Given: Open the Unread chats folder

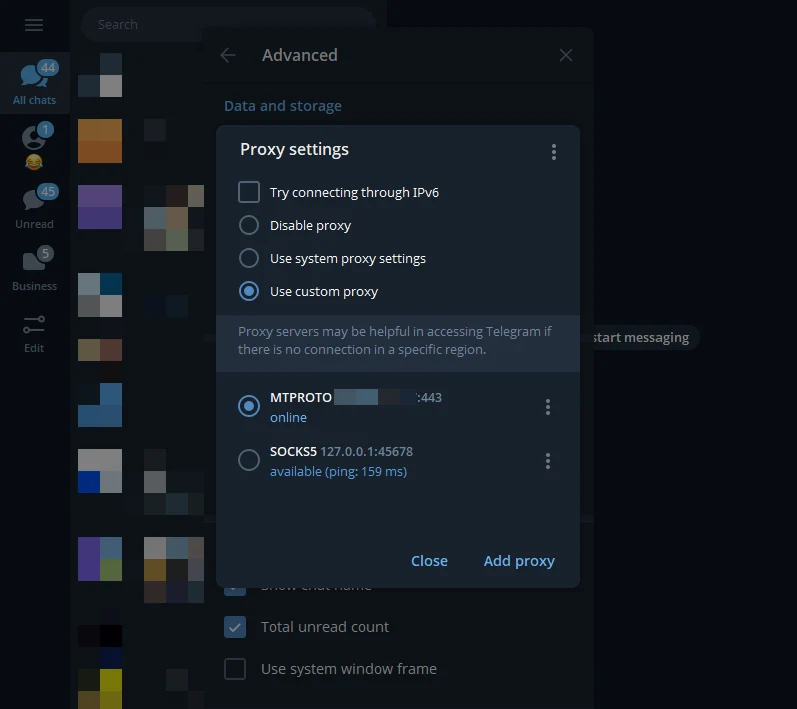Looking at the screenshot, I should [35, 207].
